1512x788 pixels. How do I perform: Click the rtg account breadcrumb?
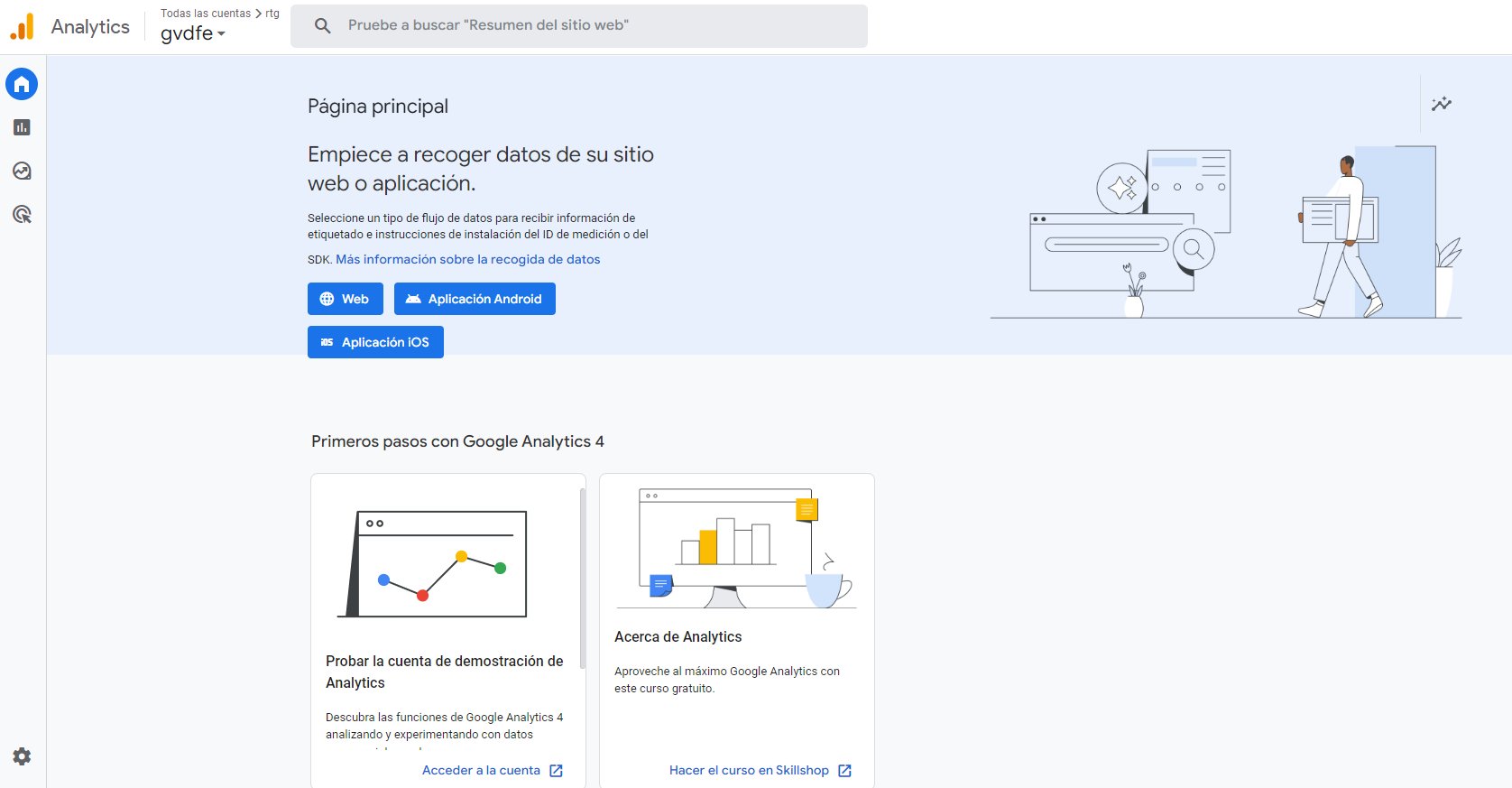pos(272,14)
